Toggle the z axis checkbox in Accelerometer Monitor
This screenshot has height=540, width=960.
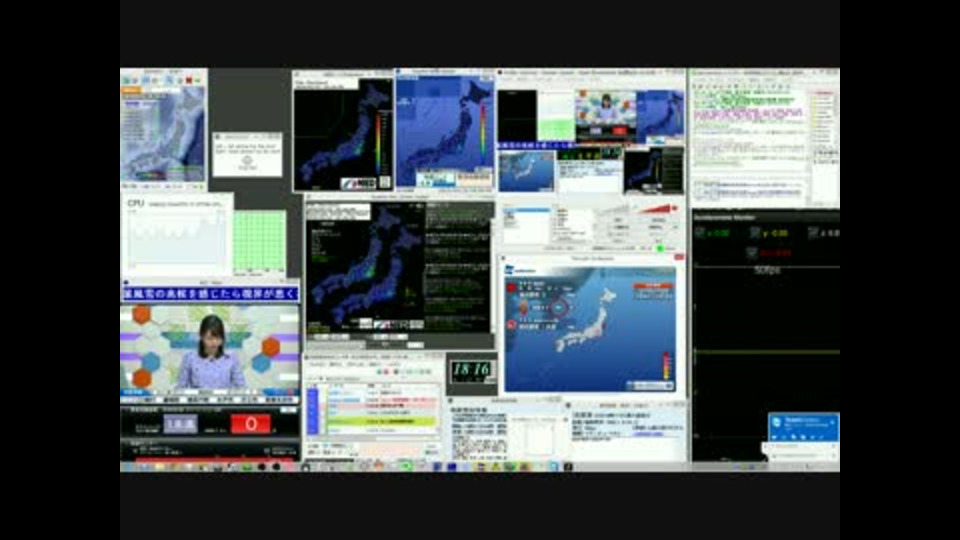pos(813,233)
